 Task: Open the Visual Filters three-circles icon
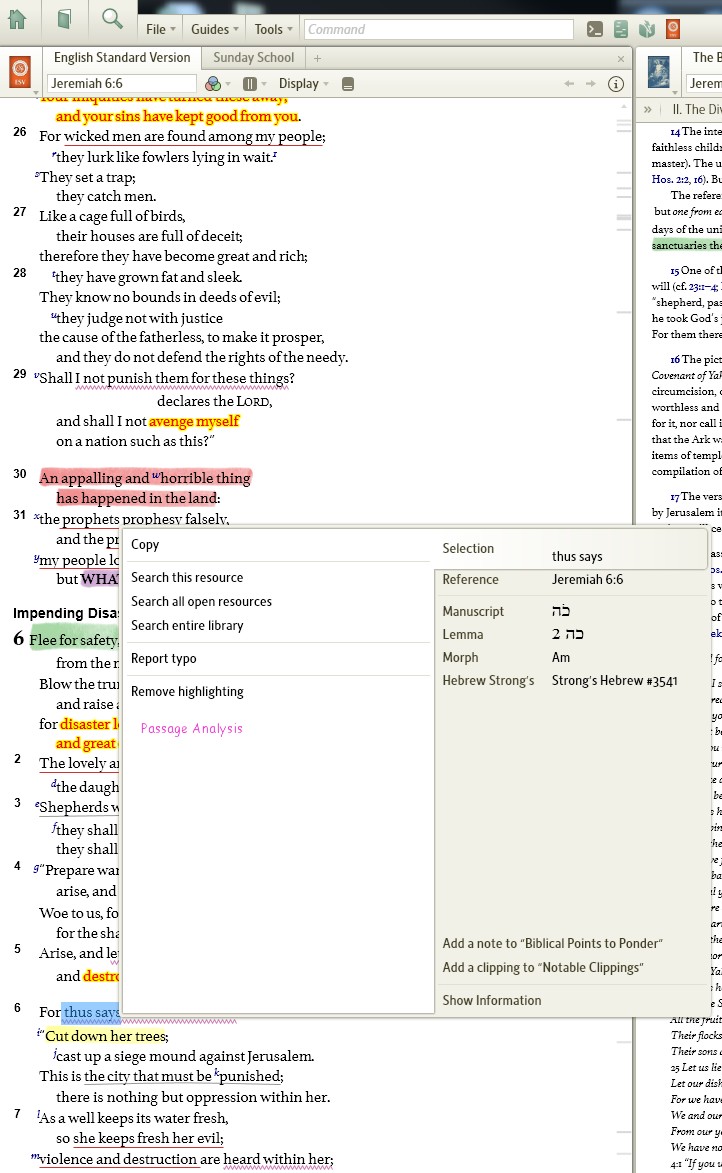click(x=213, y=84)
